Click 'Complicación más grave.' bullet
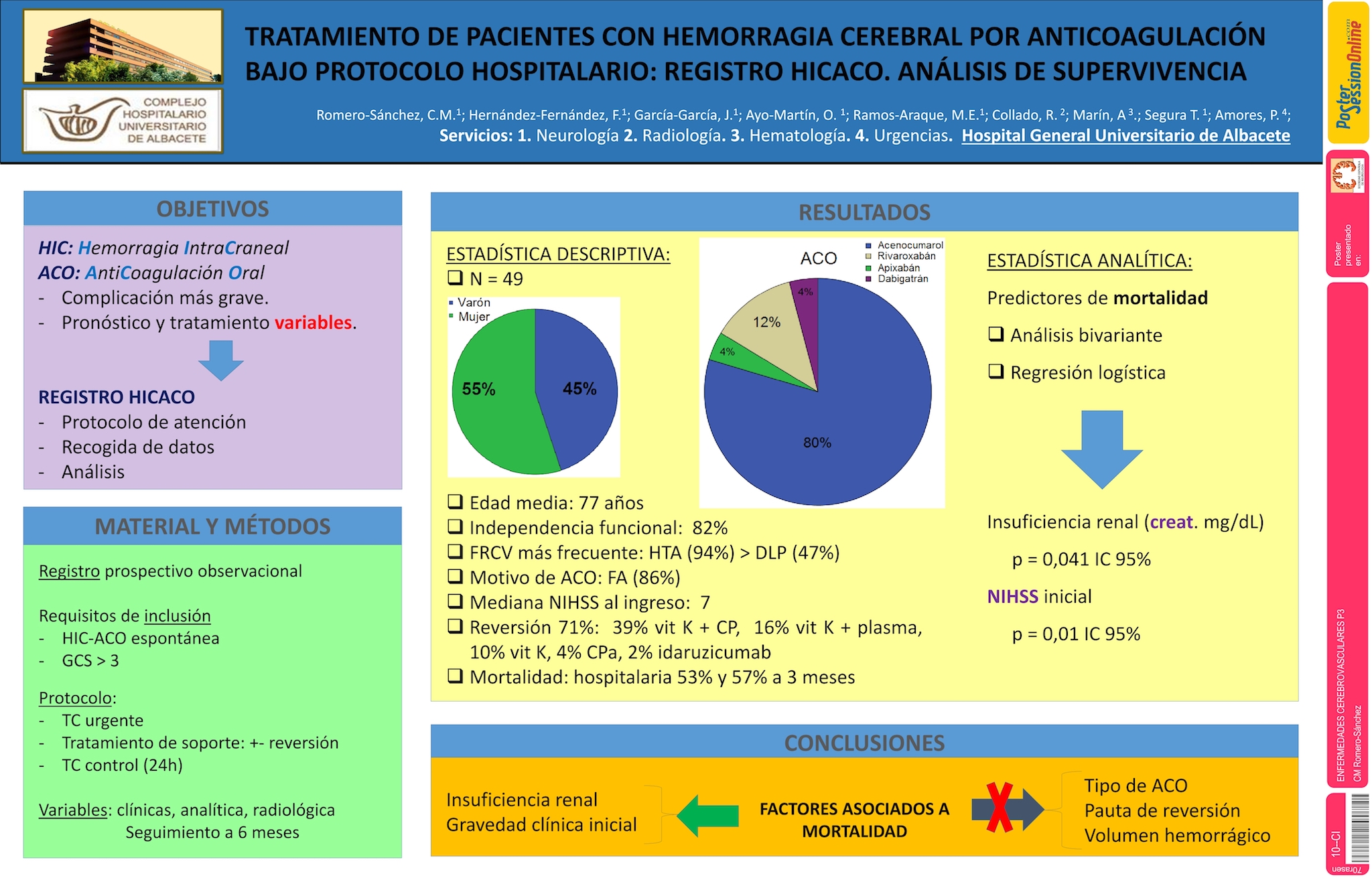Screen dimensions: 1372x882 point(165,298)
